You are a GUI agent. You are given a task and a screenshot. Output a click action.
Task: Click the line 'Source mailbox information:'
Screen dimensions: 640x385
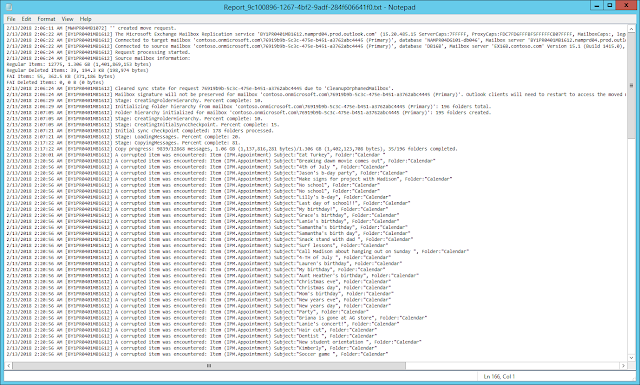tap(98, 58)
